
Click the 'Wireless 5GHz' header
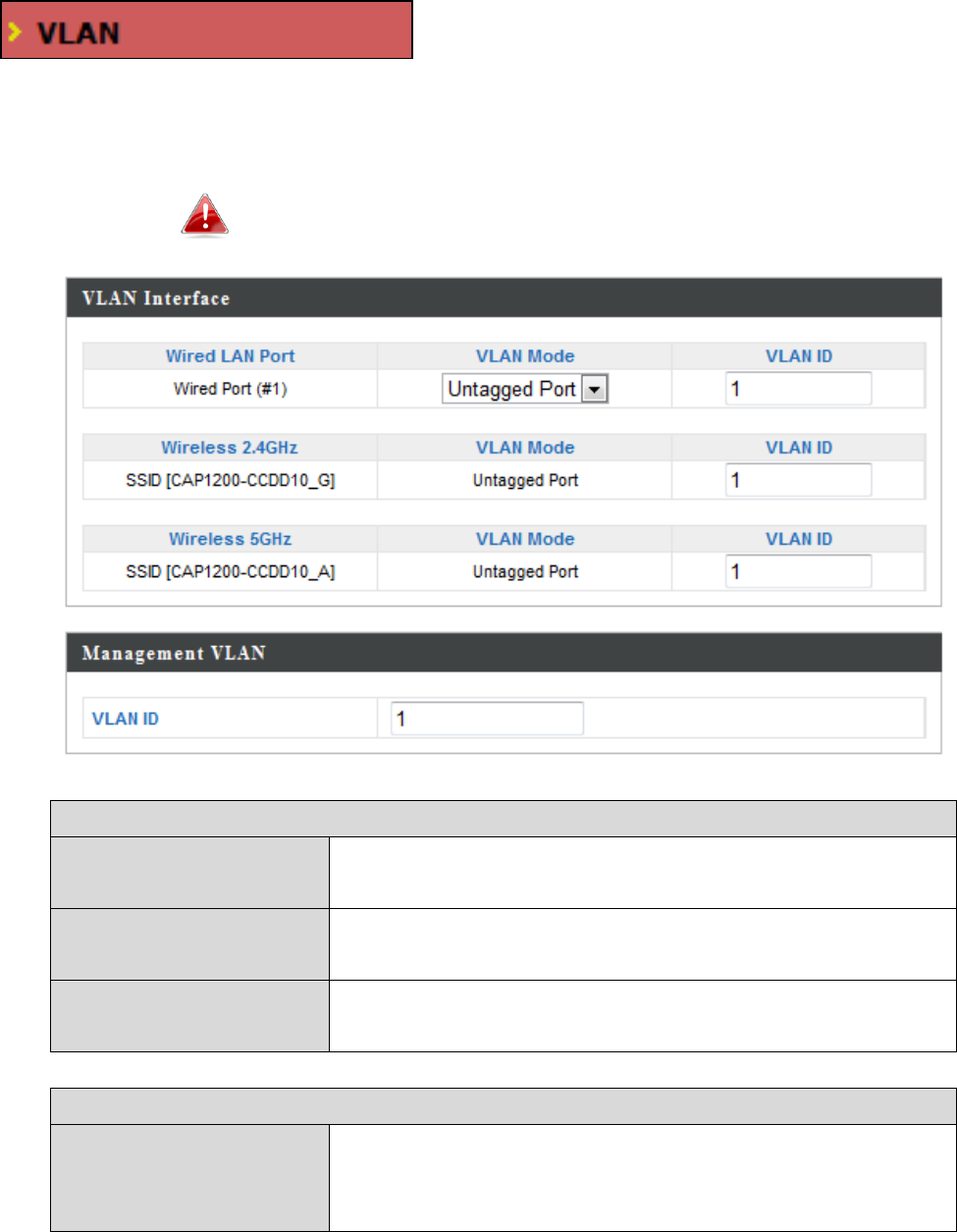[230, 539]
